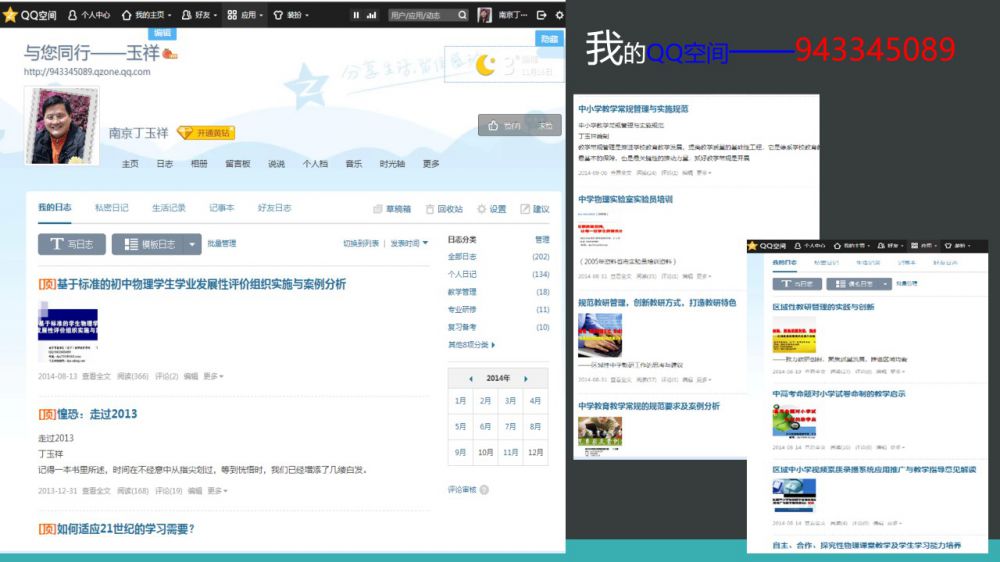Image resolution: width=1000 pixels, height=562 pixels.
Task: Click the 开通黄钻 button
Action: coord(206,133)
